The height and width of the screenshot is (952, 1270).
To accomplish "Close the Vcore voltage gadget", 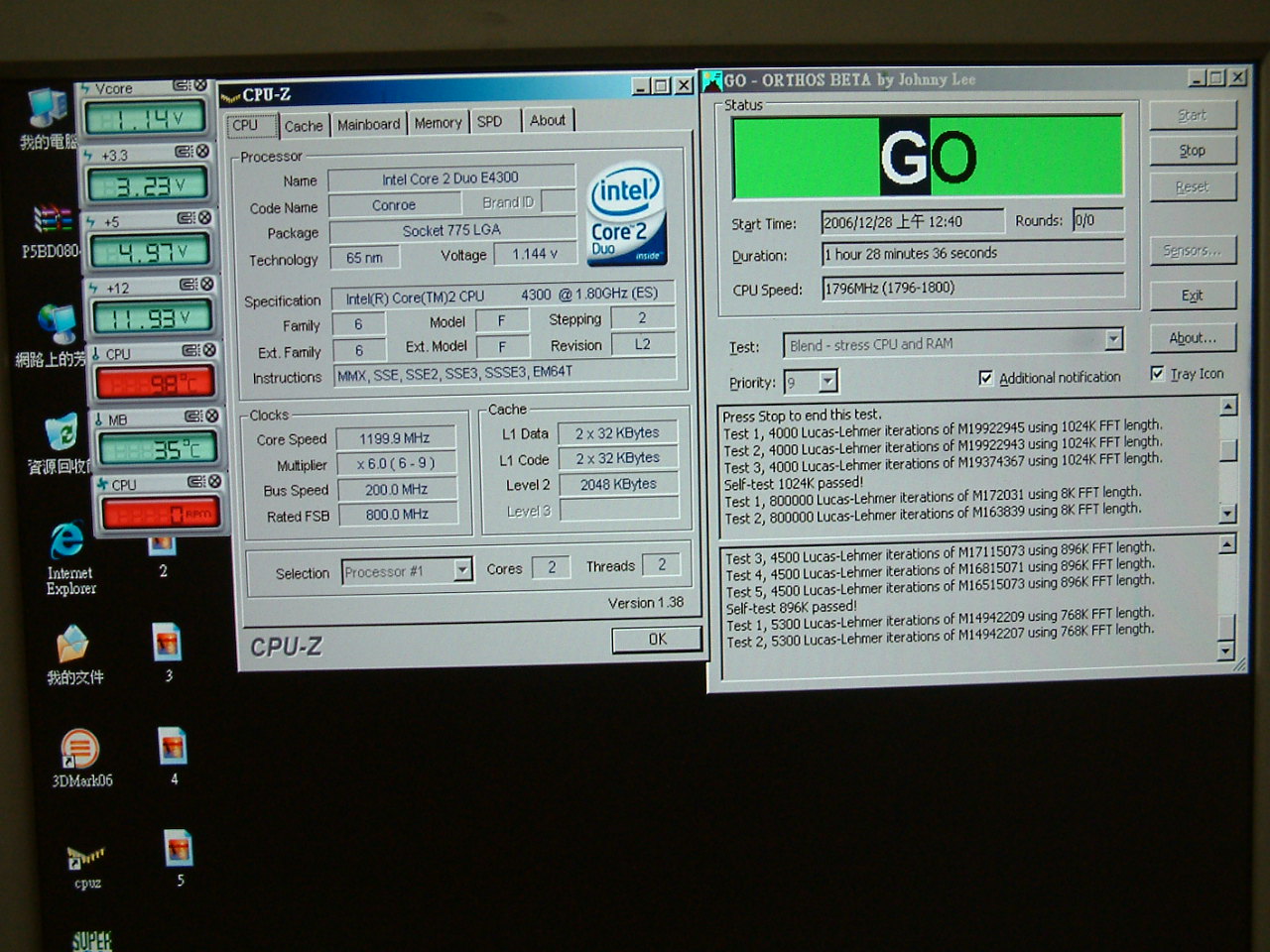I will pos(199,86).
